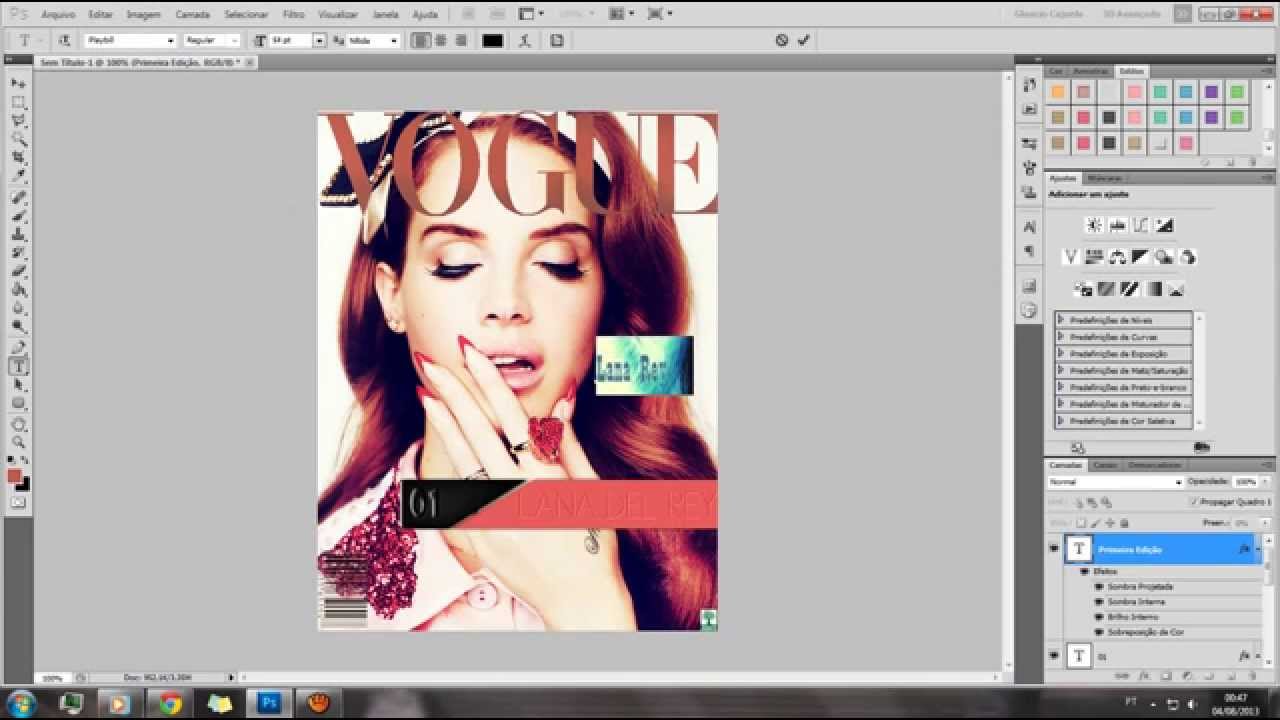Hide the Sombra Interna effect
Screen dimensions: 1280x720
pos(1099,602)
